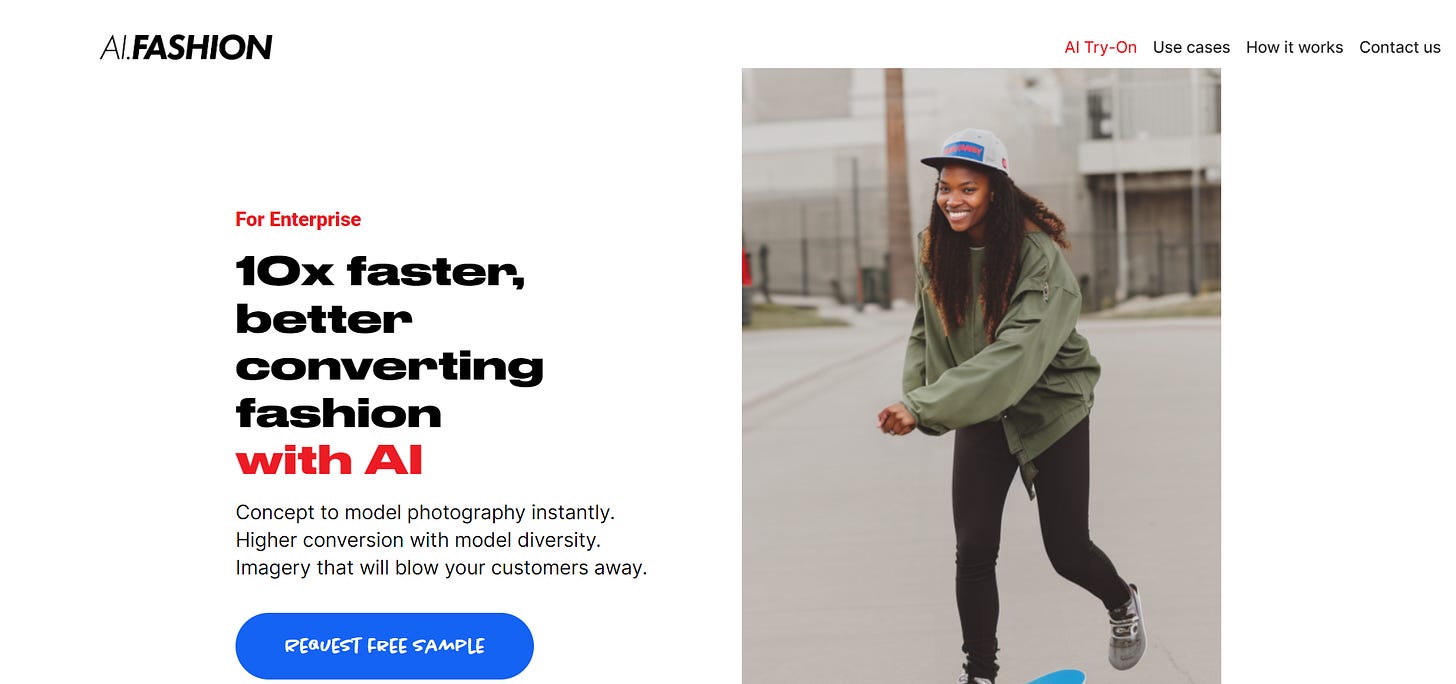Open the How it works page
1456x684 pixels.
tap(1294, 47)
